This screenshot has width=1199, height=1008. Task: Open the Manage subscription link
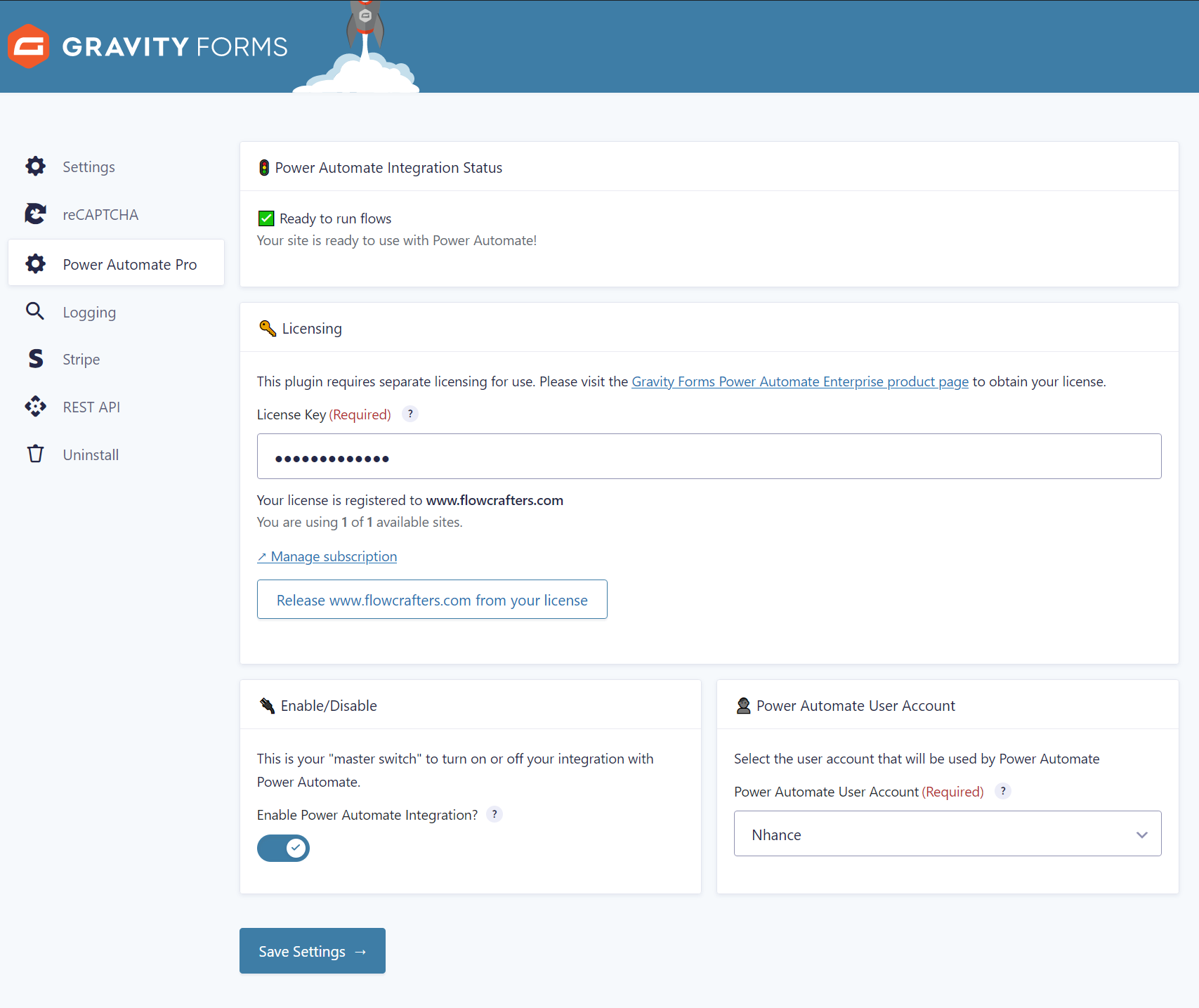(333, 556)
